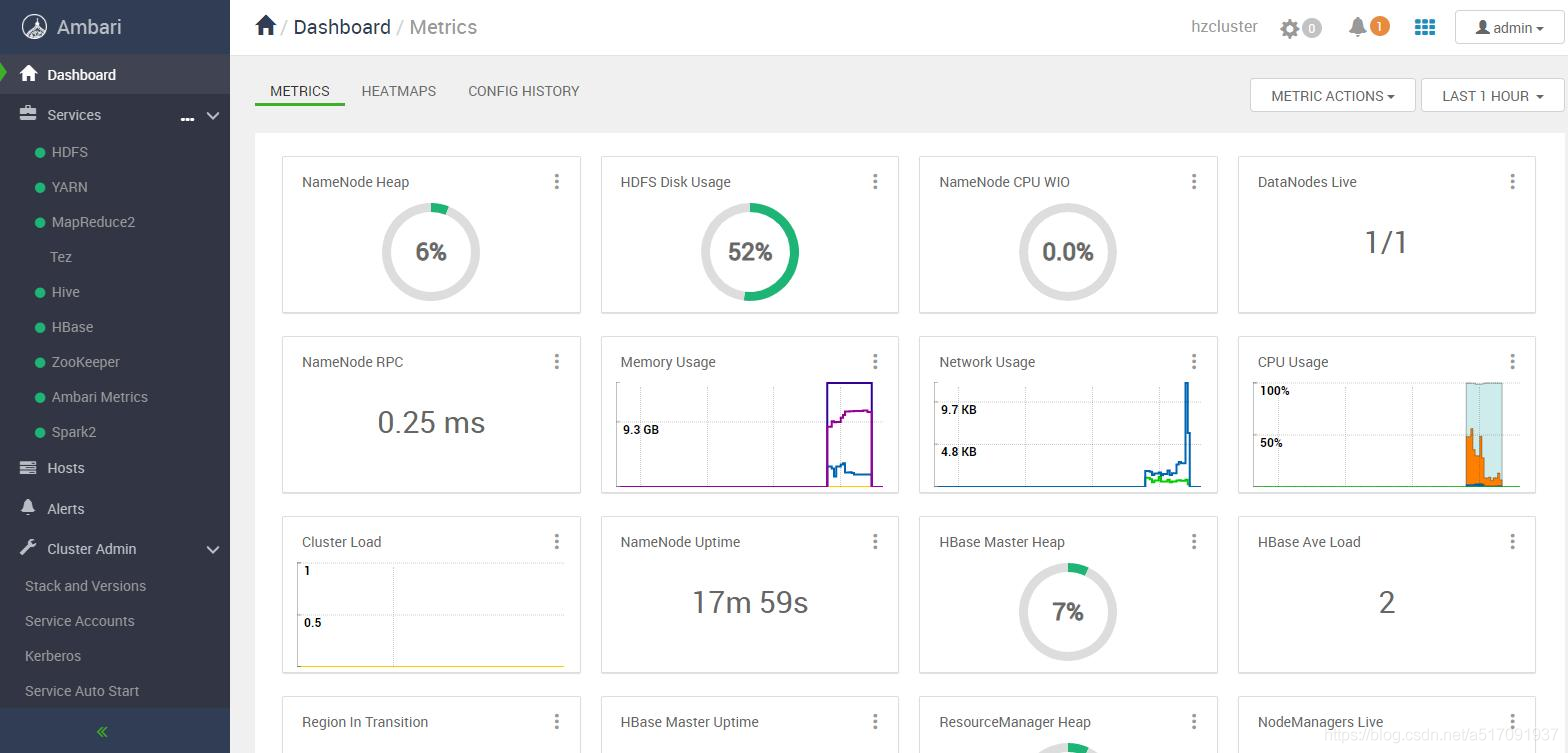Open NameNode CPU WIO widget options menu
This screenshot has width=1568, height=753.
pyautogui.click(x=1194, y=181)
